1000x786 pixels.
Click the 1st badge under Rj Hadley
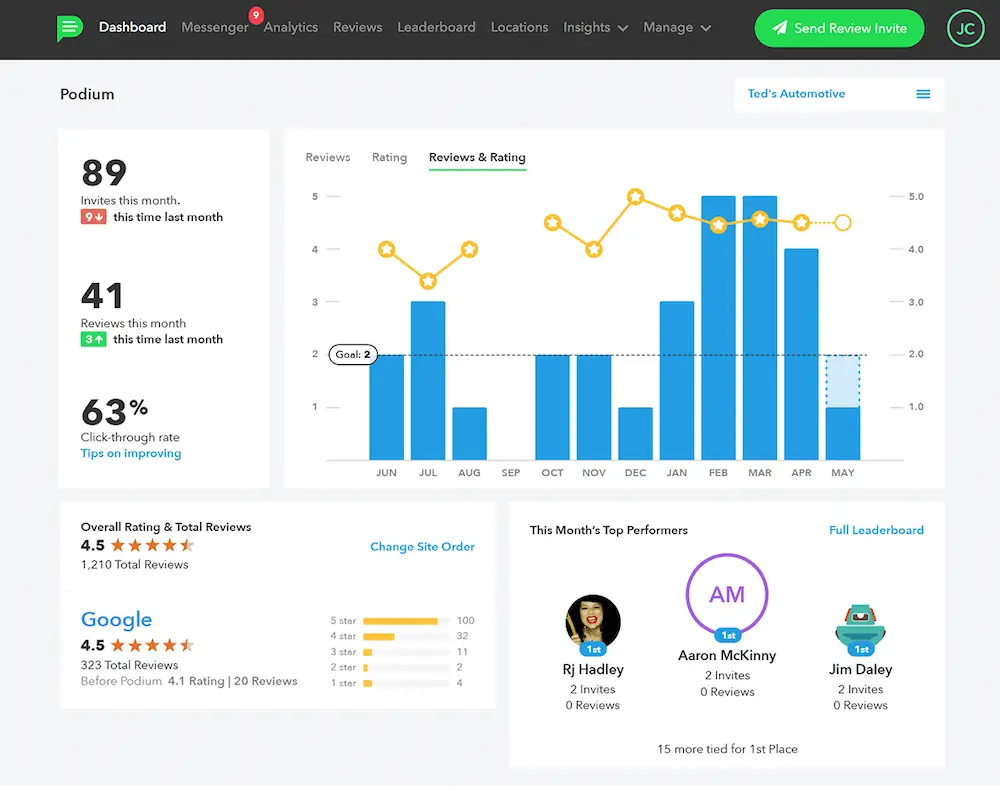tap(593, 649)
